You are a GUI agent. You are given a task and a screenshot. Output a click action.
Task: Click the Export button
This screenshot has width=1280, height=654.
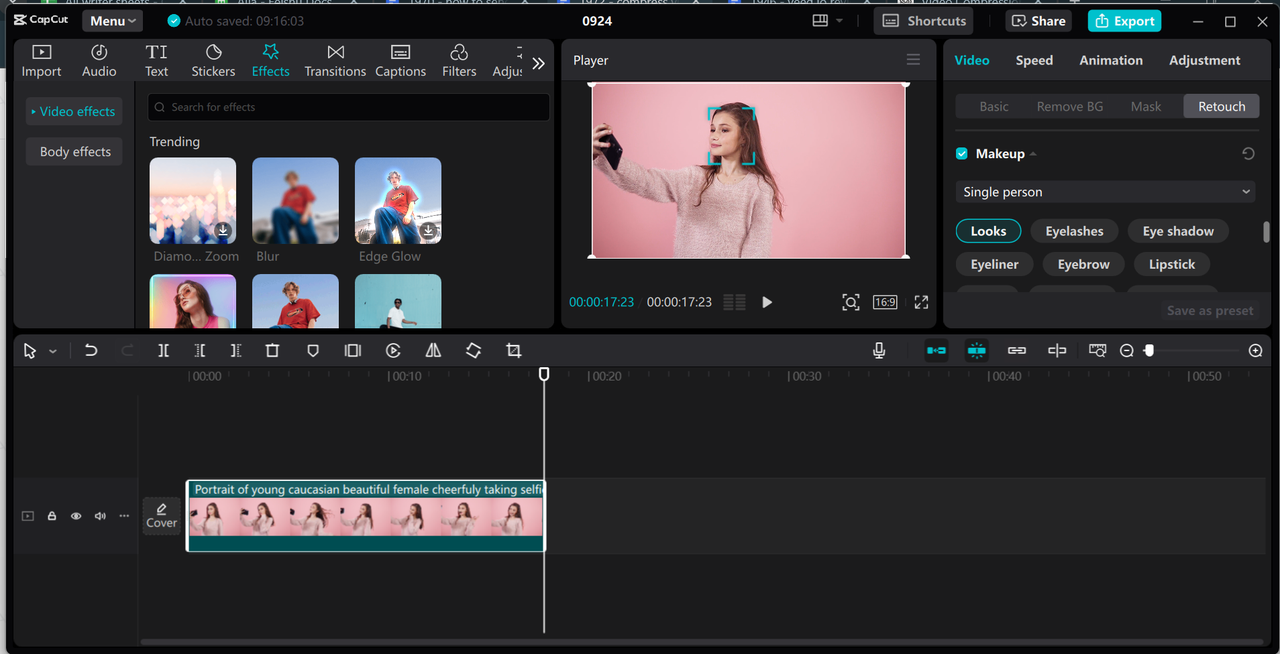(x=1124, y=21)
